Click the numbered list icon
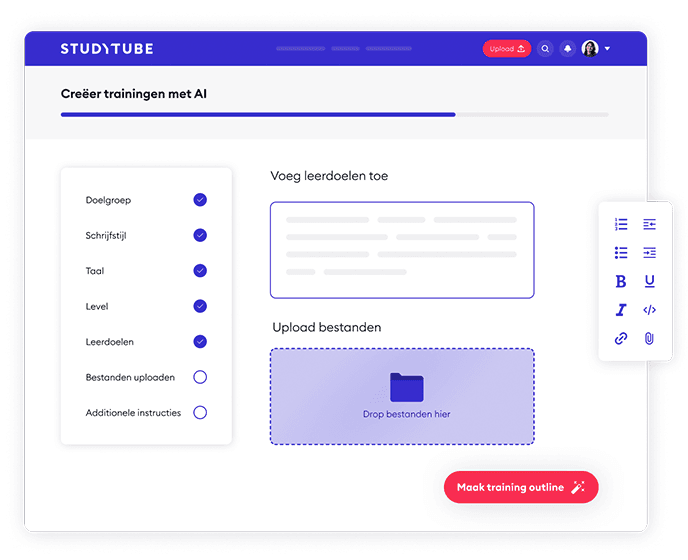Viewport: 688px width, 560px height. pyautogui.click(x=620, y=224)
